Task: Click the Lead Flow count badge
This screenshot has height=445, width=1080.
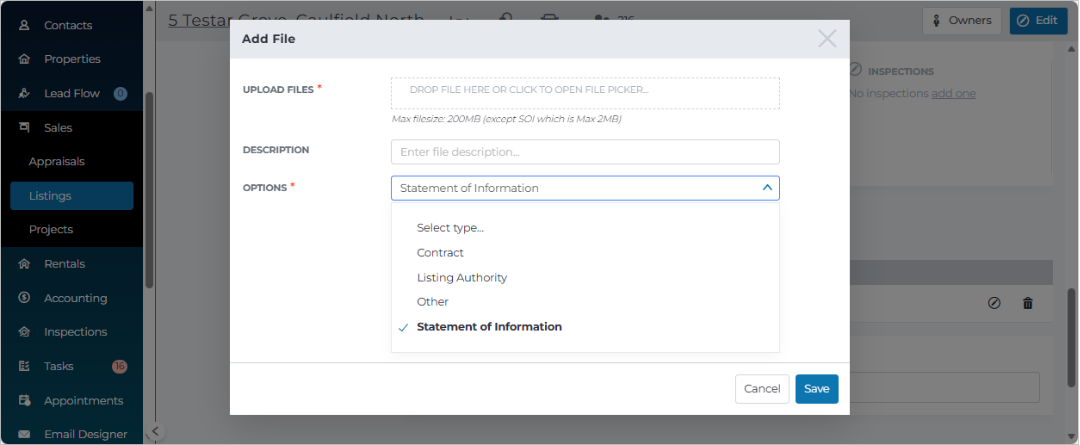Action: tap(121, 94)
